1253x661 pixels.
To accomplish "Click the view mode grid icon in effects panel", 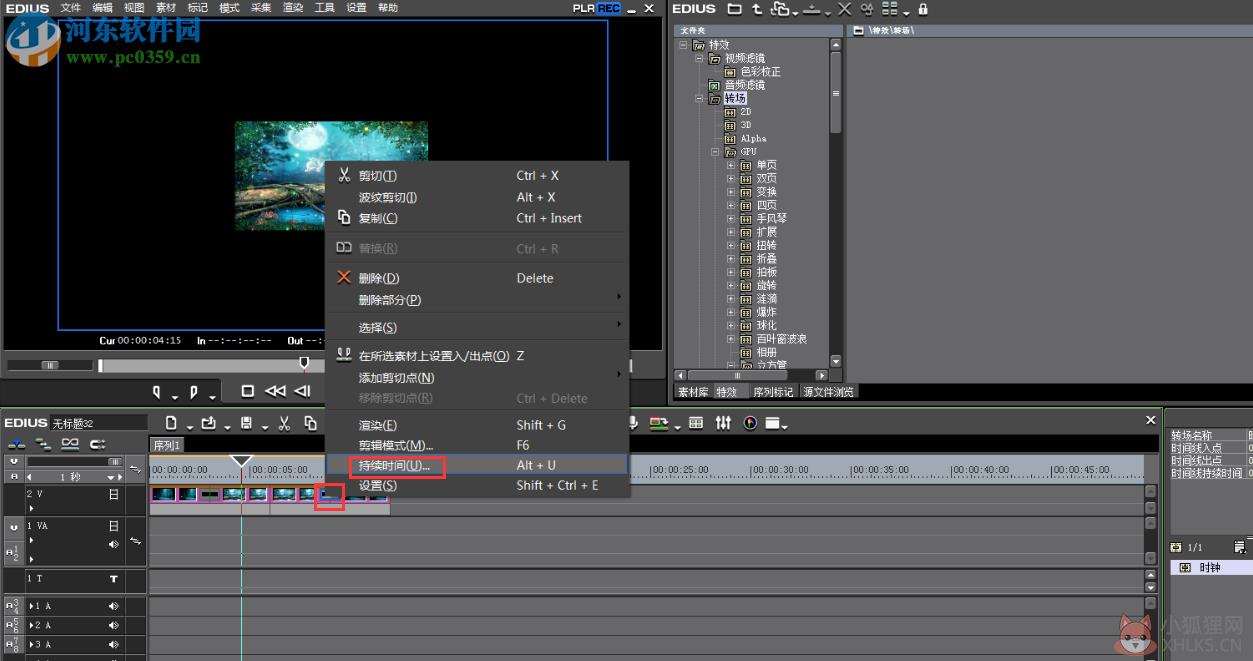I will click(x=888, y=9).
